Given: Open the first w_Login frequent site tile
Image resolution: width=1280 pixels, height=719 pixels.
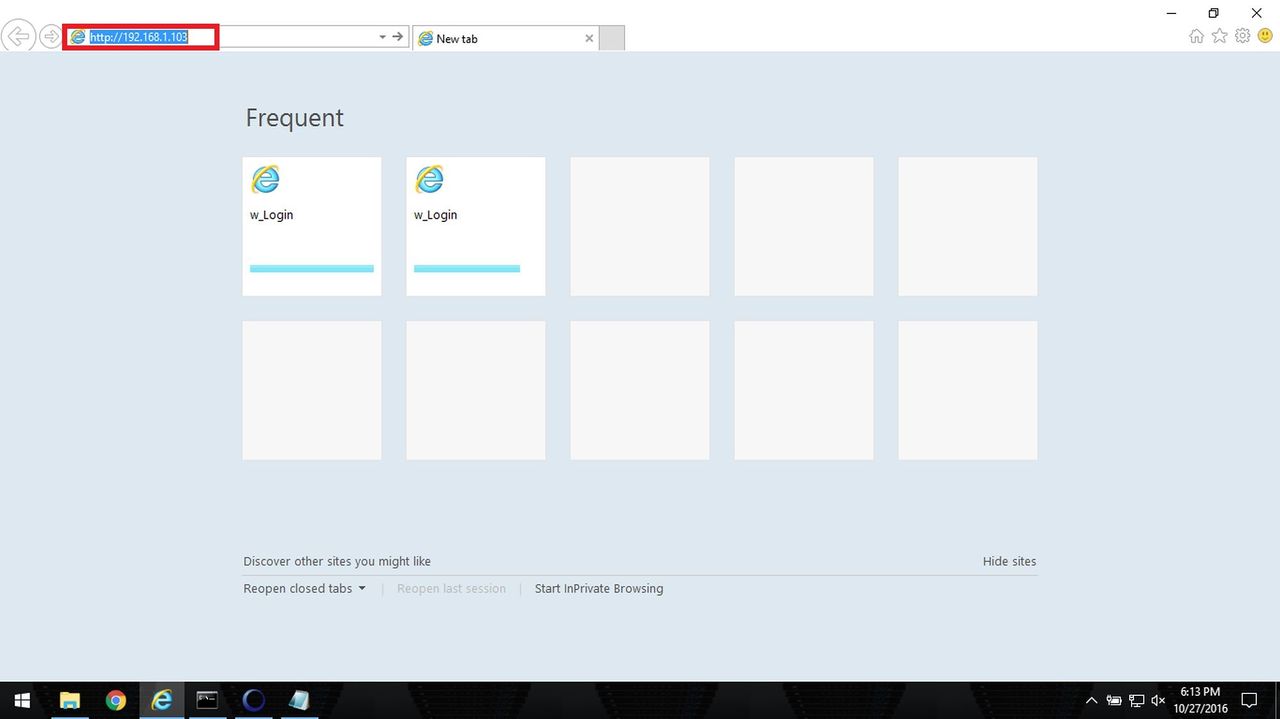Looking at the screenshot, I should pyautogui.click(x=312, y=226).
